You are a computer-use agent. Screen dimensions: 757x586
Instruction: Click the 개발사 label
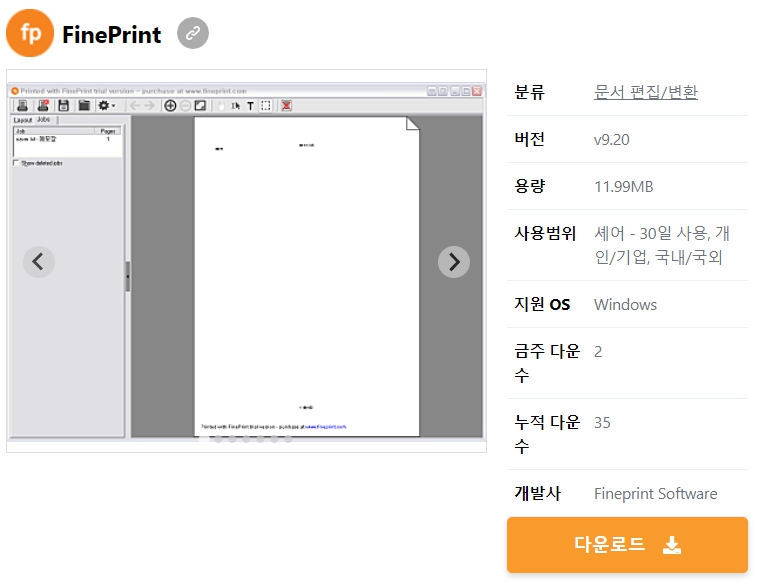click(537, 493)
